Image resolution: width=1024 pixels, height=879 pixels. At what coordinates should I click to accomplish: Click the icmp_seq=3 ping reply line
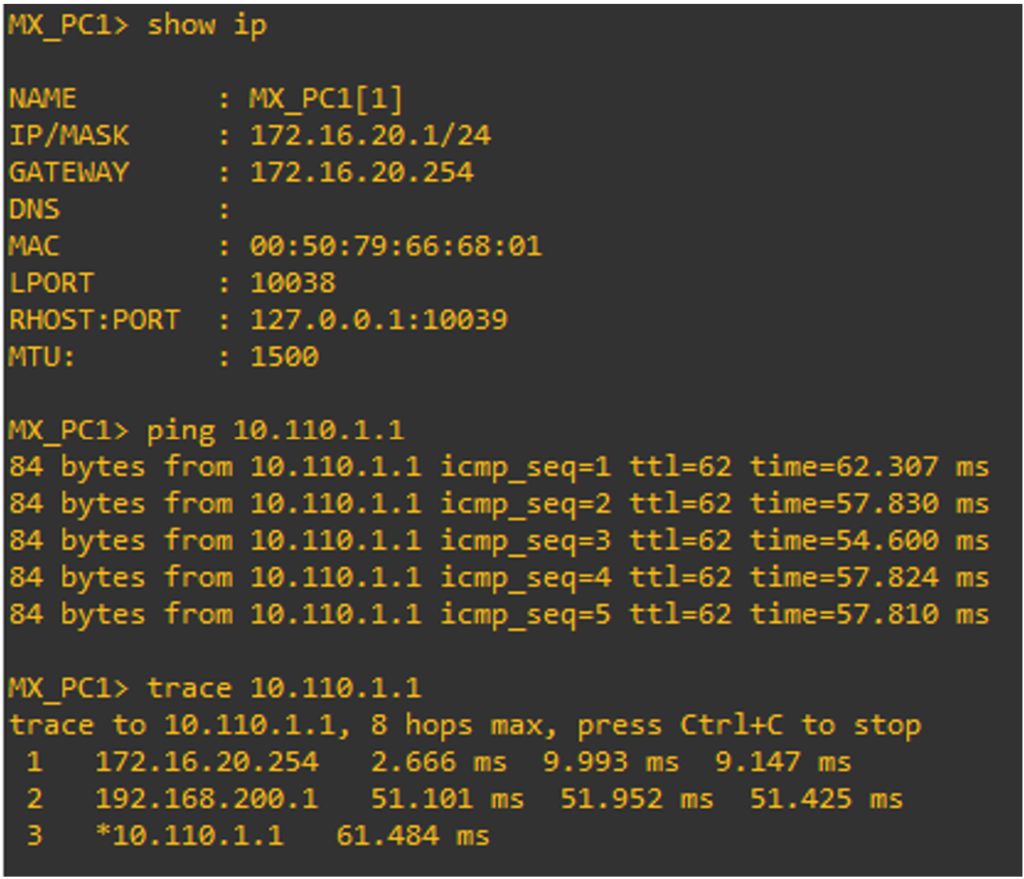point(498,541)
